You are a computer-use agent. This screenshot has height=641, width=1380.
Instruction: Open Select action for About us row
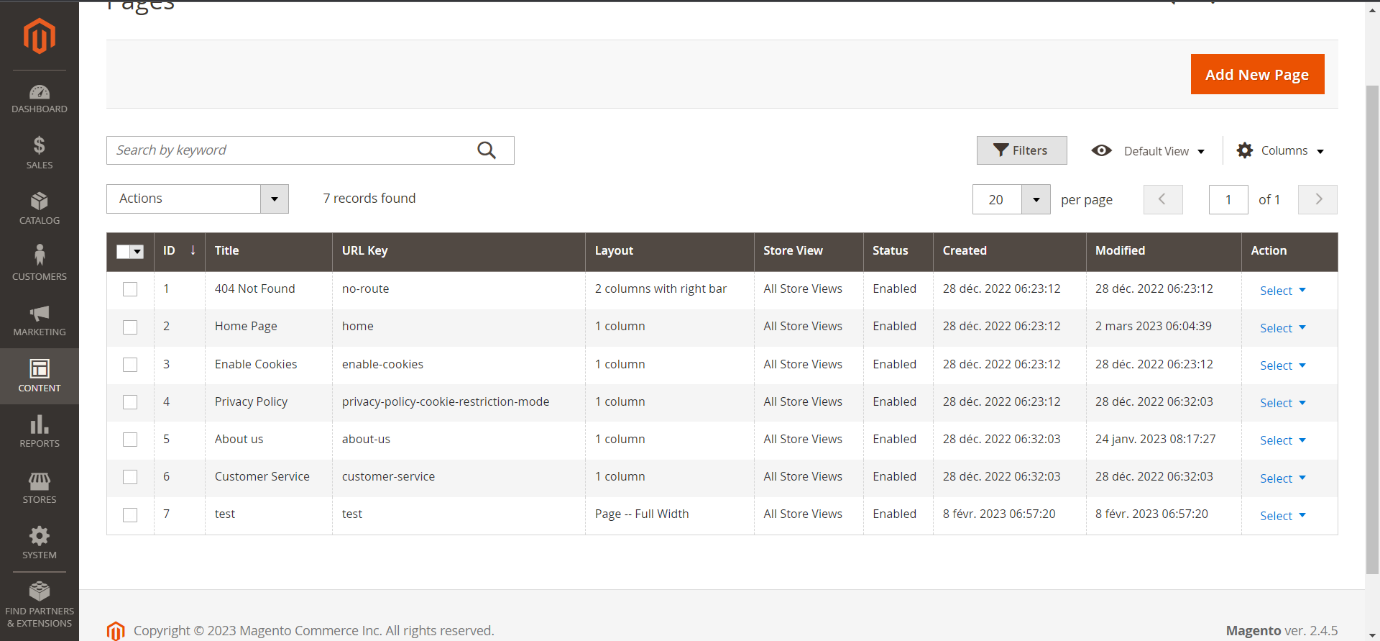[x=1282, y=440]
